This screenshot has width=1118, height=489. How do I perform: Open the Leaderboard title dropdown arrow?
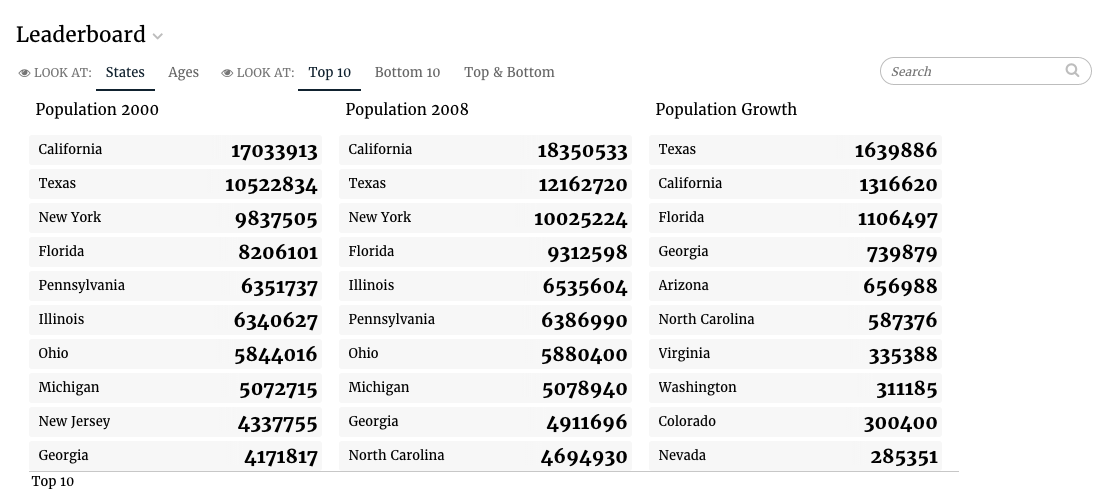pyautogui.click(x=158, y=36)
